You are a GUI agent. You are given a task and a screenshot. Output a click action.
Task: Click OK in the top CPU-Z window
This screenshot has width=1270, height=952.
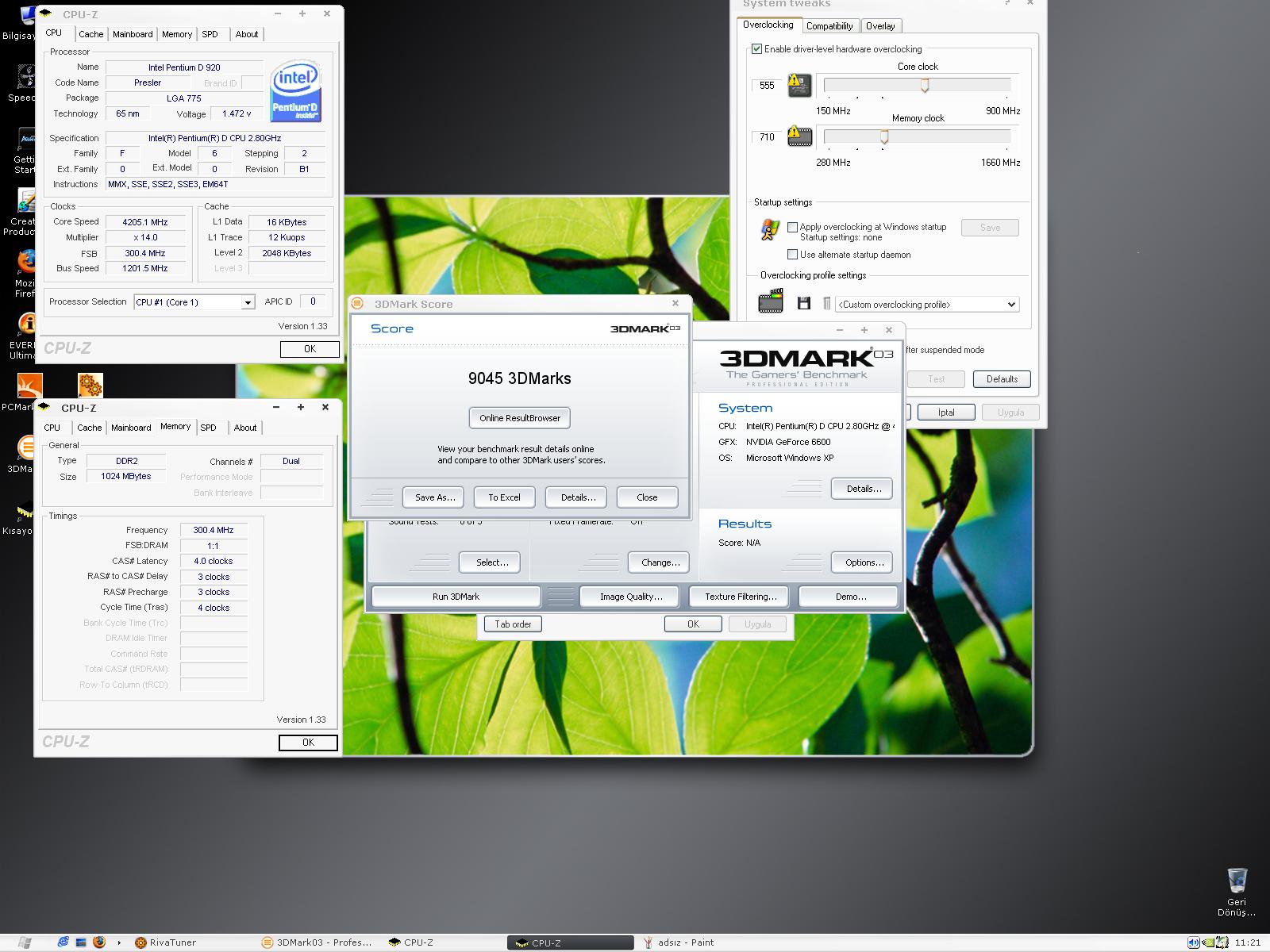pyautogui.click(x=310, y=349)
